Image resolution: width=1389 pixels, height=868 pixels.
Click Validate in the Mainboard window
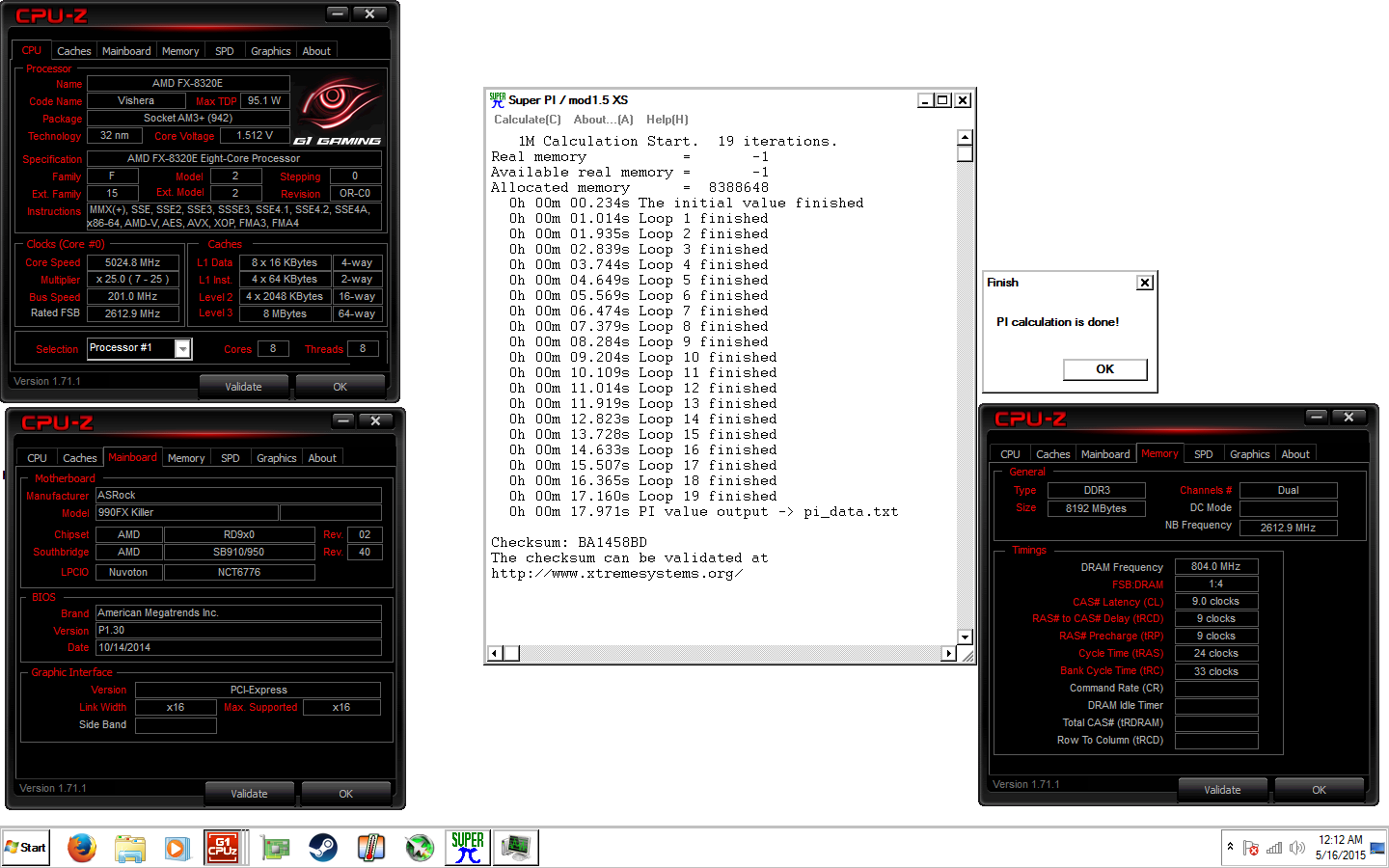(249, 794)
